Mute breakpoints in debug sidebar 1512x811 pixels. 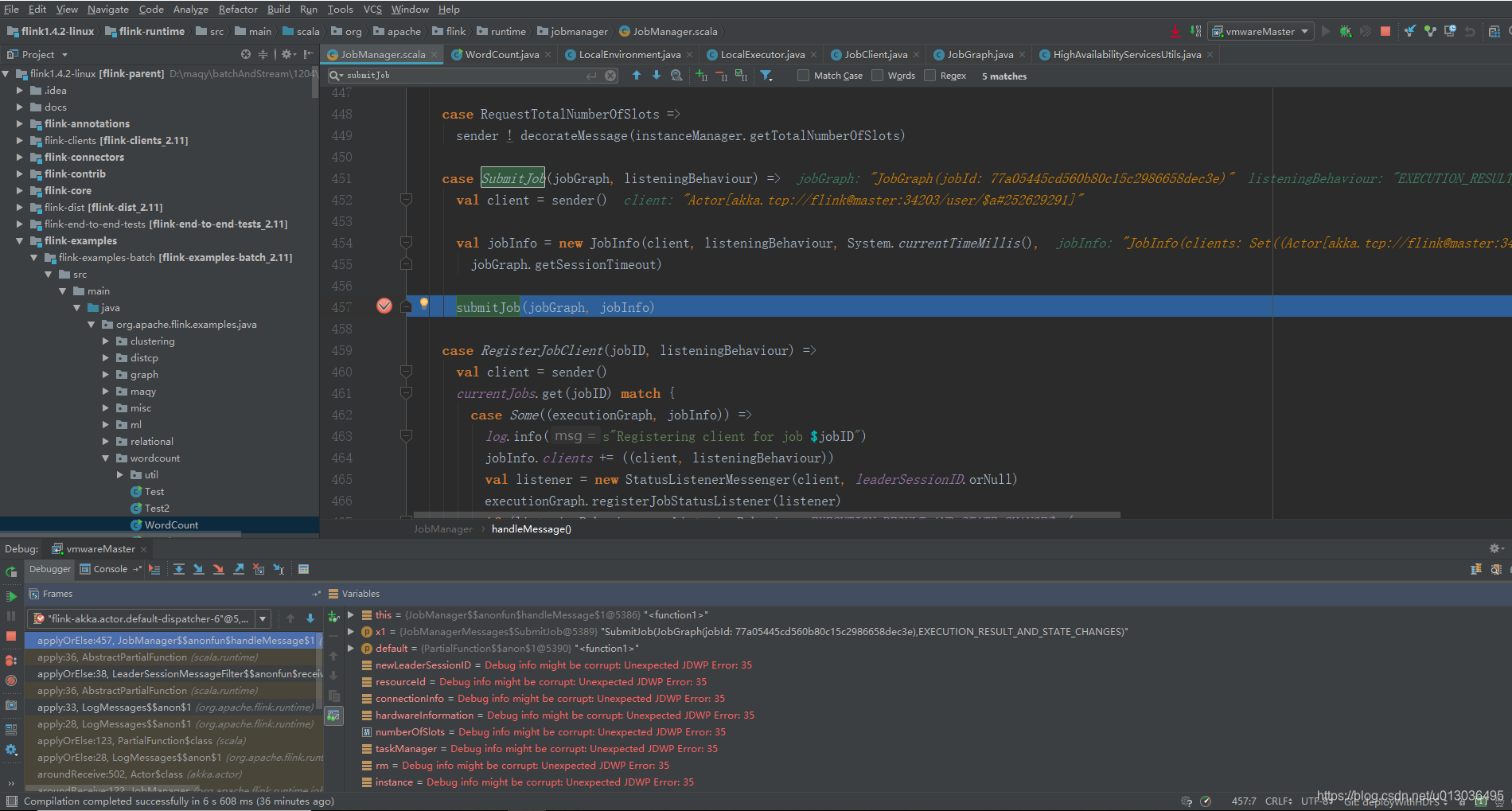tap(11, 680)
